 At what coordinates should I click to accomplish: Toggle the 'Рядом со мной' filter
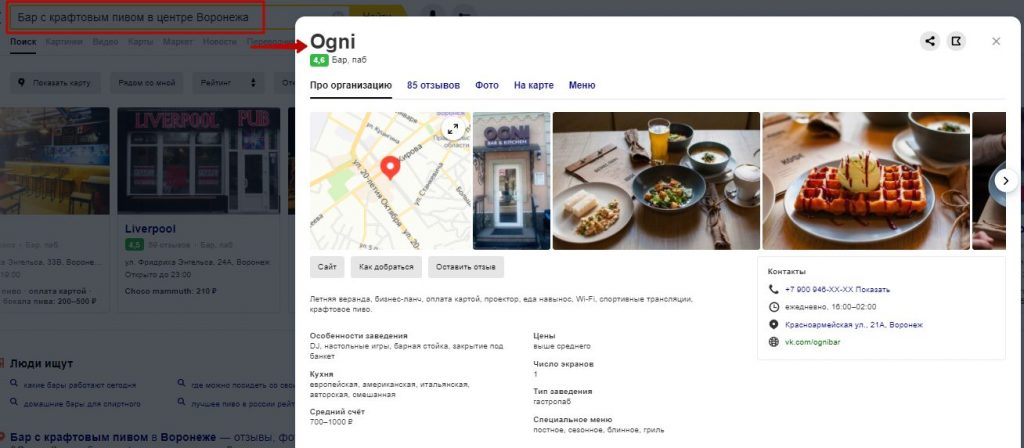(x=146, y=83)
